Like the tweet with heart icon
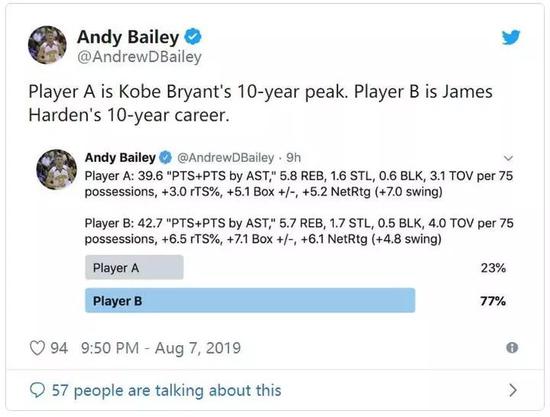Image resolution: width=550 pixels, height=417 pixels. tap(37, 348)
